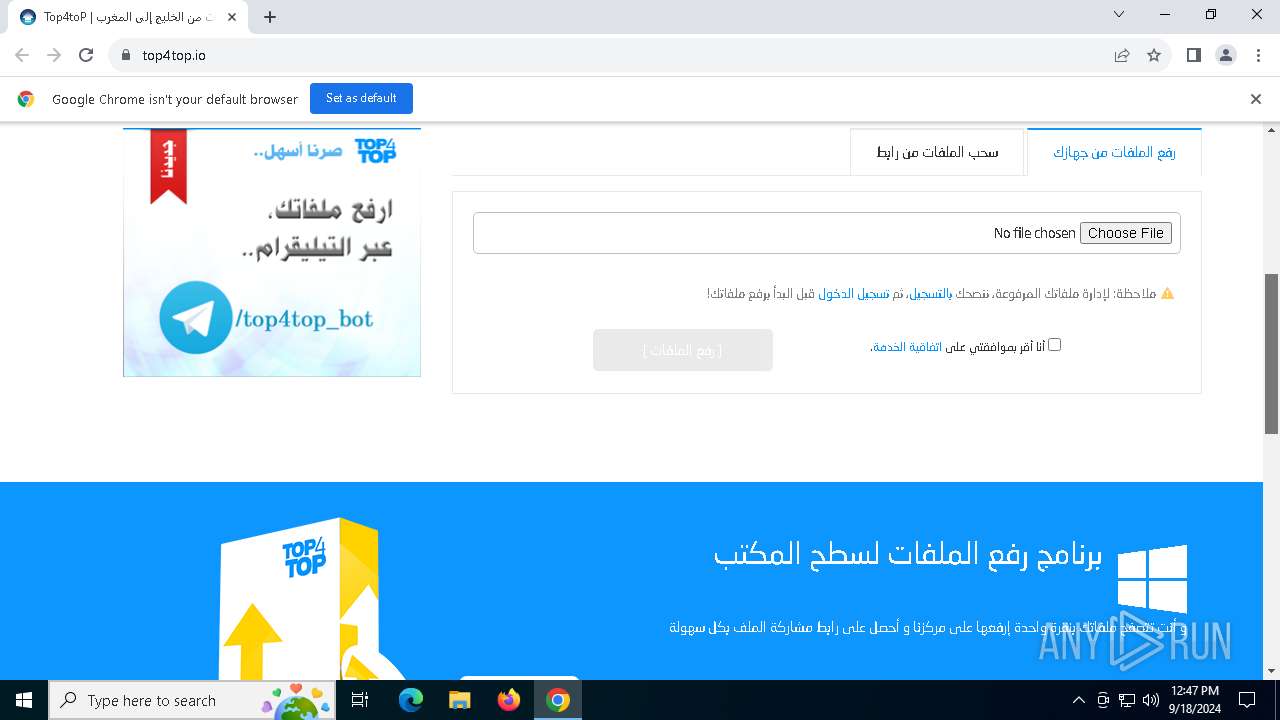Image resolution: width=1280 pixels, height=720 pixels.
Task: View site information lock icon
Action: (x=125, y=55)
